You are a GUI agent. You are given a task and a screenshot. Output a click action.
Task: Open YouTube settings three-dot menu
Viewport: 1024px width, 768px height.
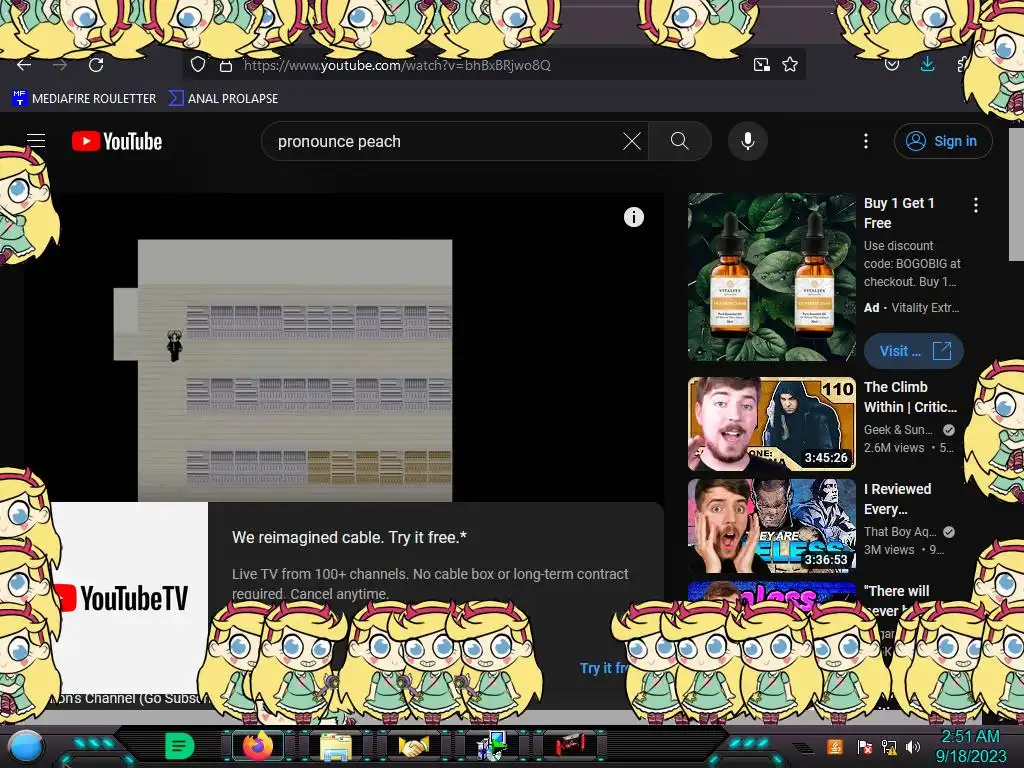click(x=866, y=141)
